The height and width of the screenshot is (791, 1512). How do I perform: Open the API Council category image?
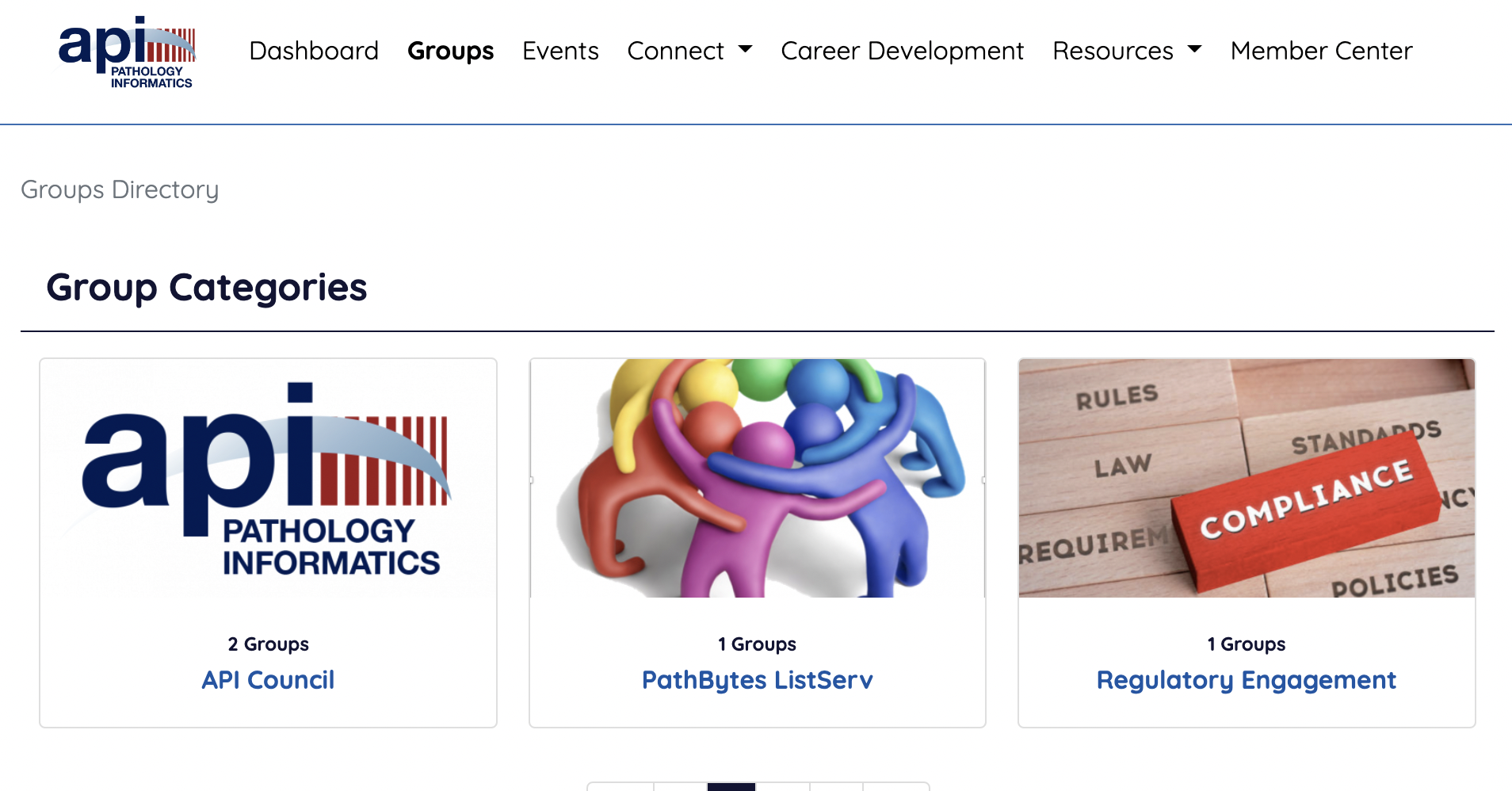(x=268, y=478)
